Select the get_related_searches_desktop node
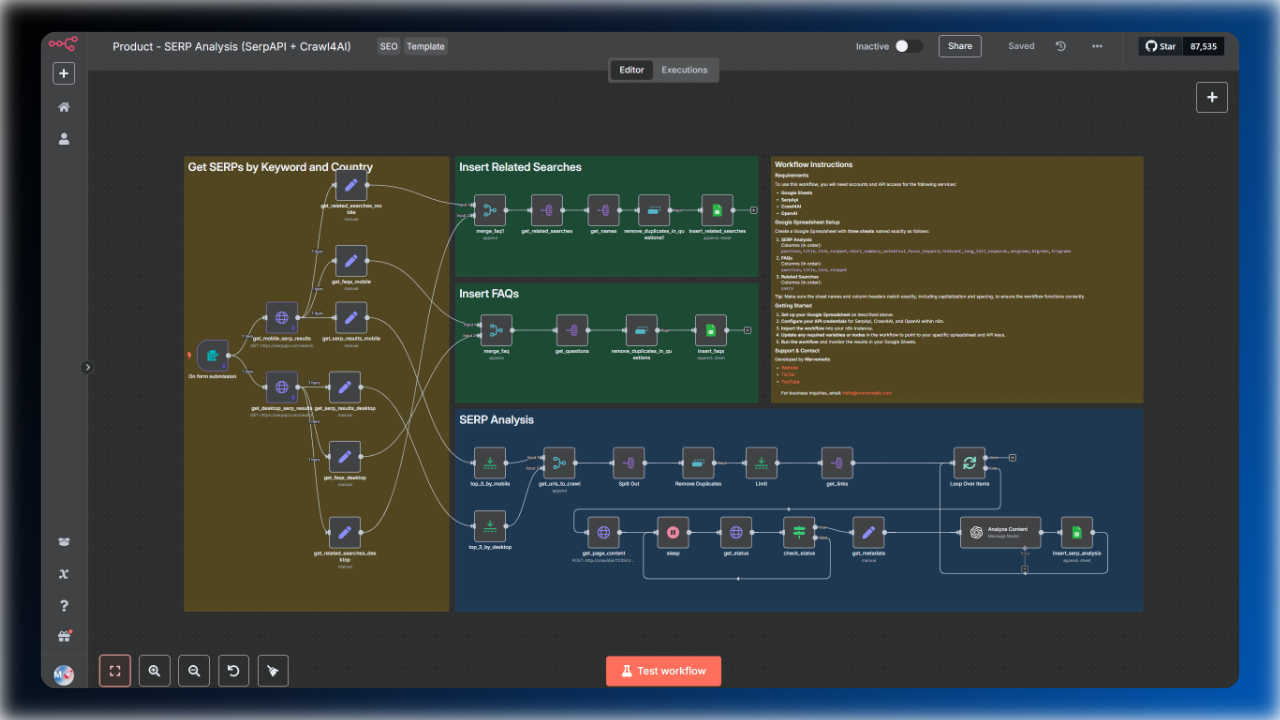The width and height of the screenshot is (1280, 720). coord(345,532)
